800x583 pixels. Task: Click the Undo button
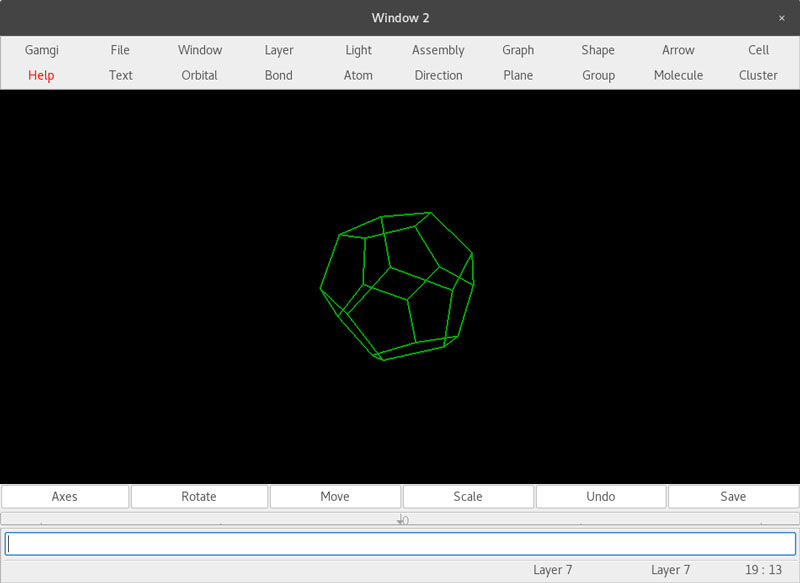pos(600,496)
